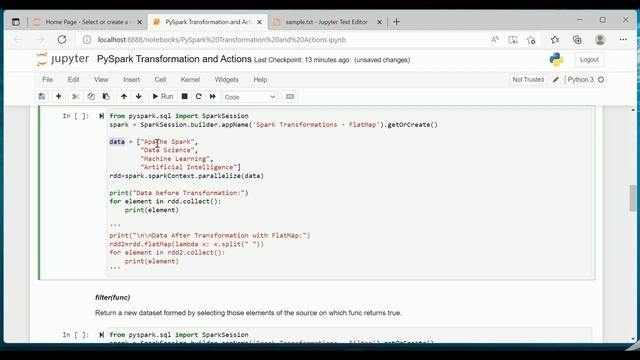Viewport: 640px width, 360px height.
Task: Click the Python 3 kernel idle indicator circle
Action: pyautogui.click(x=601, y=80)
